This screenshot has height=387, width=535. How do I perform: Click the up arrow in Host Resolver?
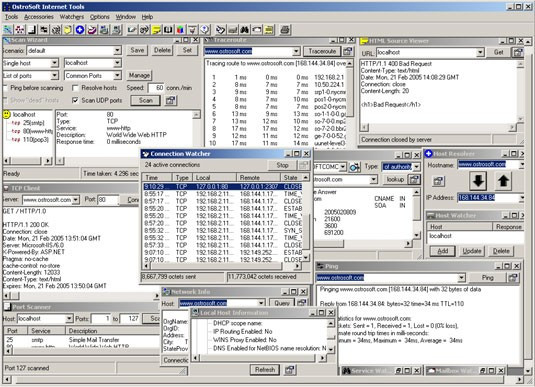(503, 181)
